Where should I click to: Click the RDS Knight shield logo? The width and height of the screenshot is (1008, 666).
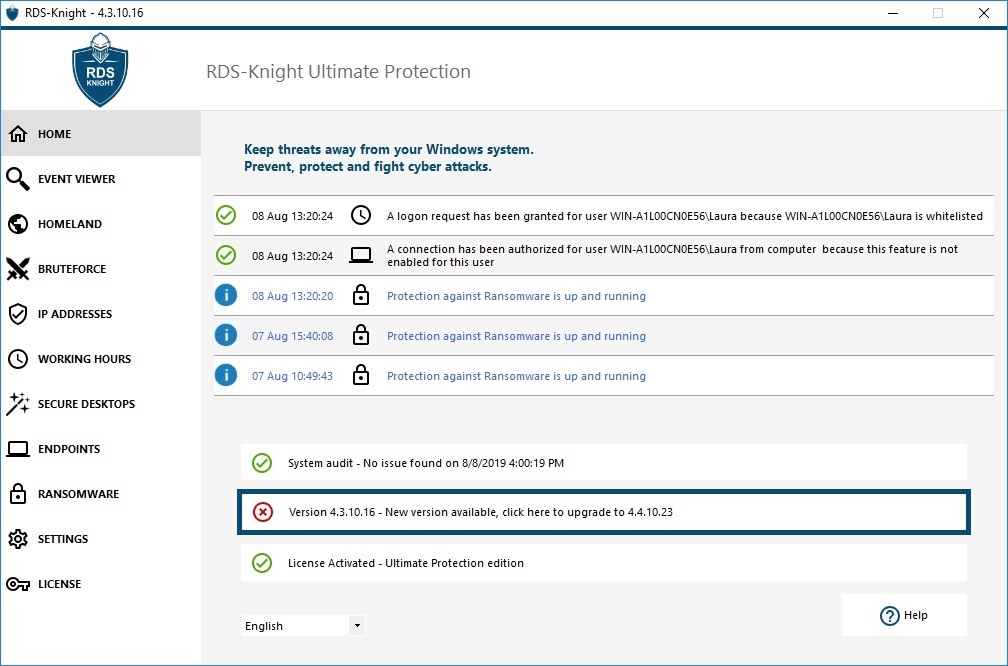(100, 70)
